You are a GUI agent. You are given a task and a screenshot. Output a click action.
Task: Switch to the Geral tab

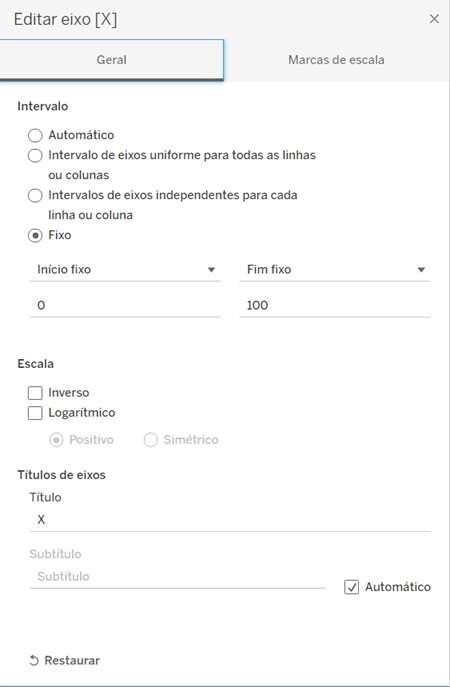(111, 60)
